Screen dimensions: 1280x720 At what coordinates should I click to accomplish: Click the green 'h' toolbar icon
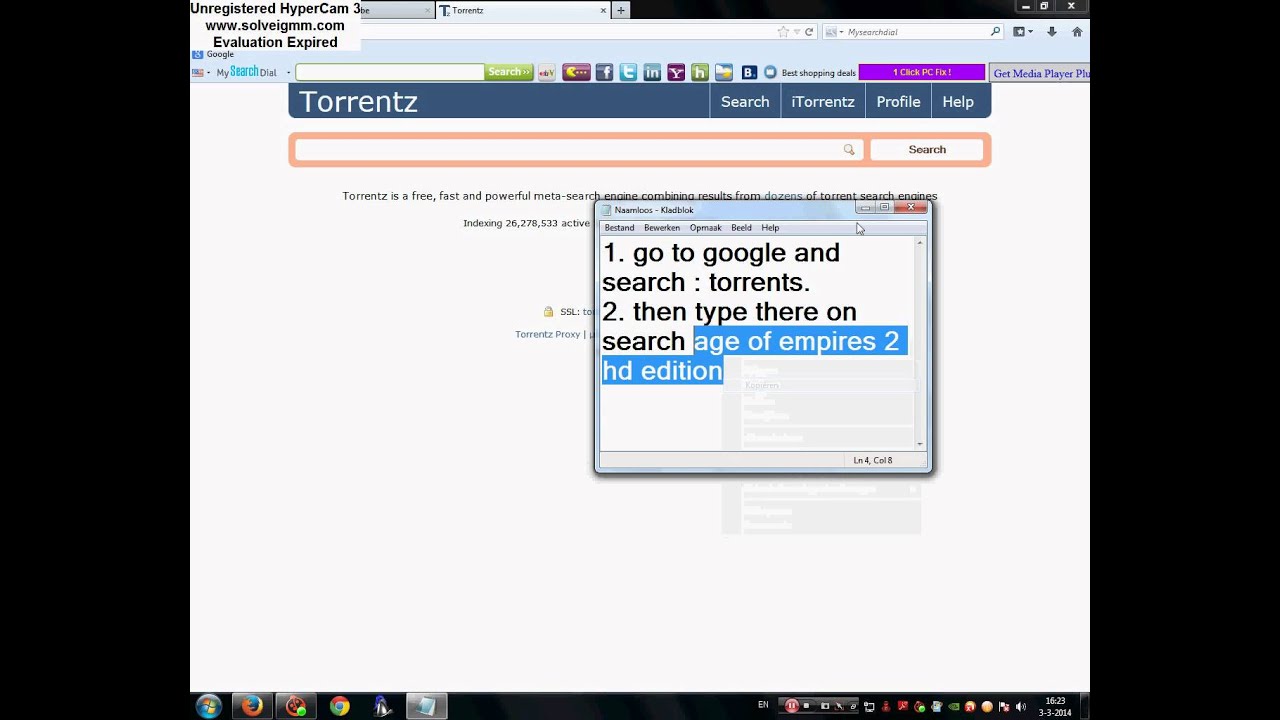700,72
